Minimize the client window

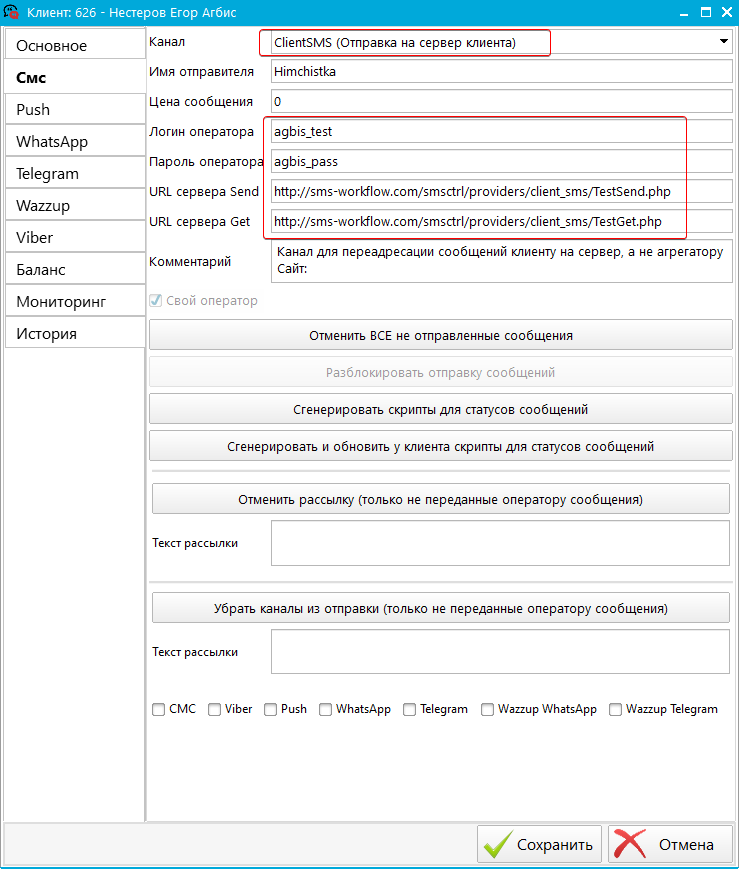[x=684, y=13]
